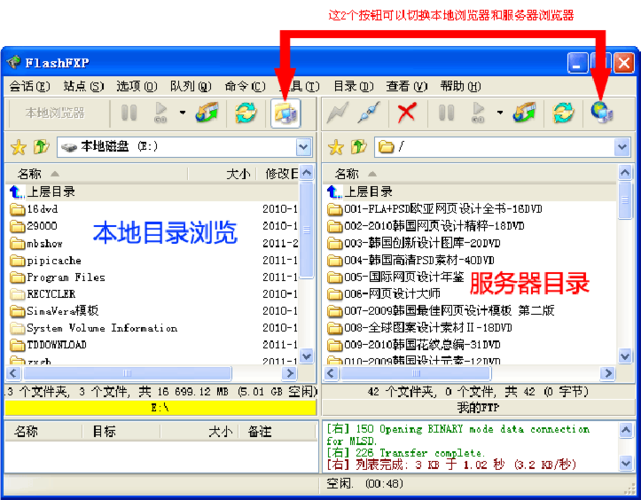Open the 帮助 (Help) menu

pyautogui.click(x=459, y=86)
